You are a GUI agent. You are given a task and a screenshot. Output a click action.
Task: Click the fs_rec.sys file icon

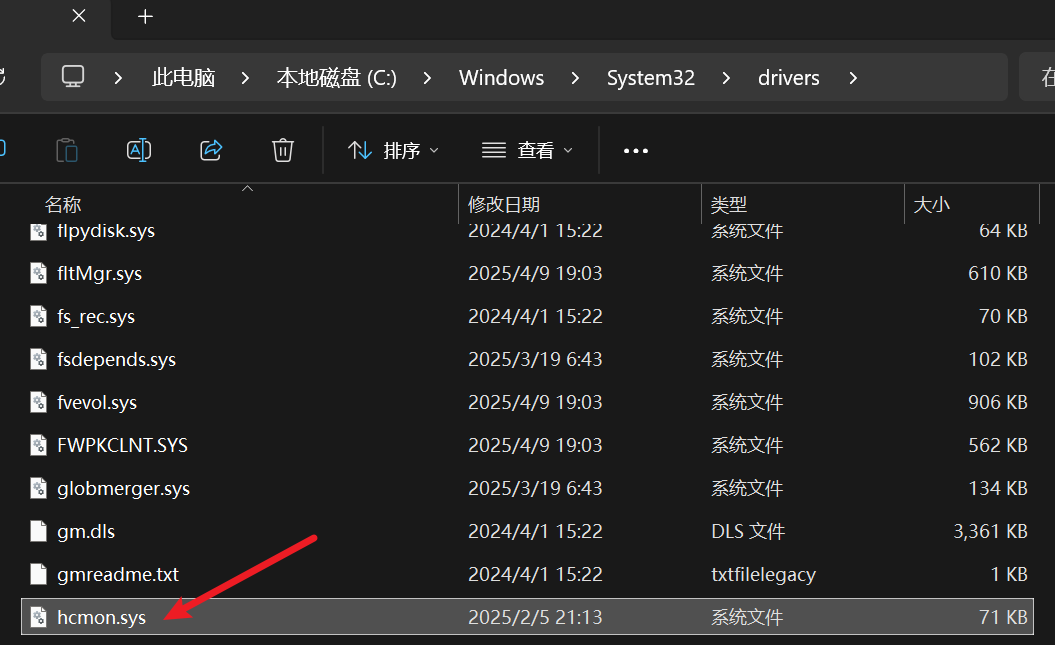38,316
